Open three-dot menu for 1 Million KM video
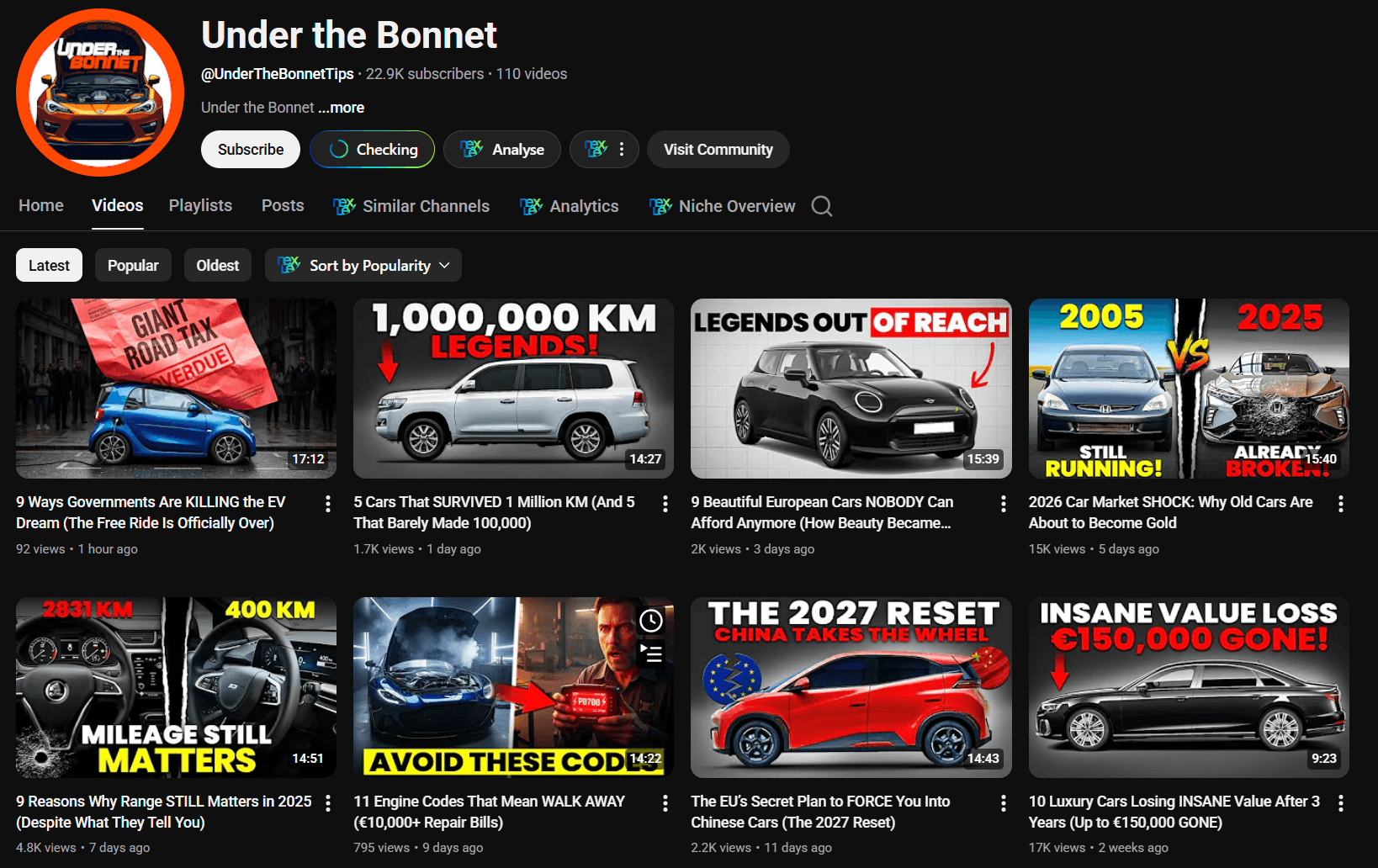 click(x=665, y=504)
